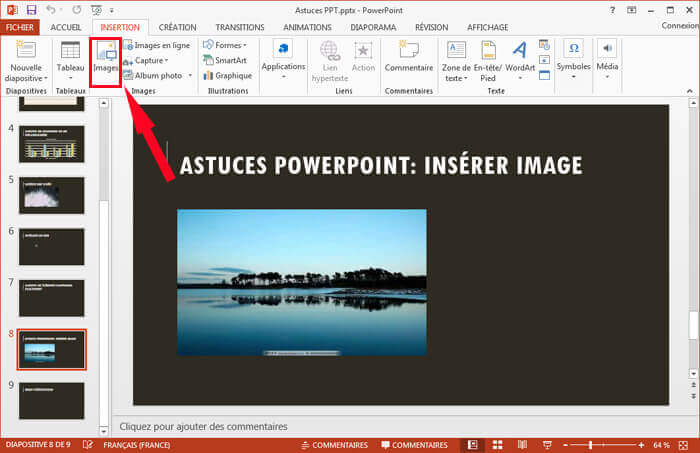Go to the ANIMATIONS tab
The width and height of the screenshot is (700, 453).
[x=307, y=27]
